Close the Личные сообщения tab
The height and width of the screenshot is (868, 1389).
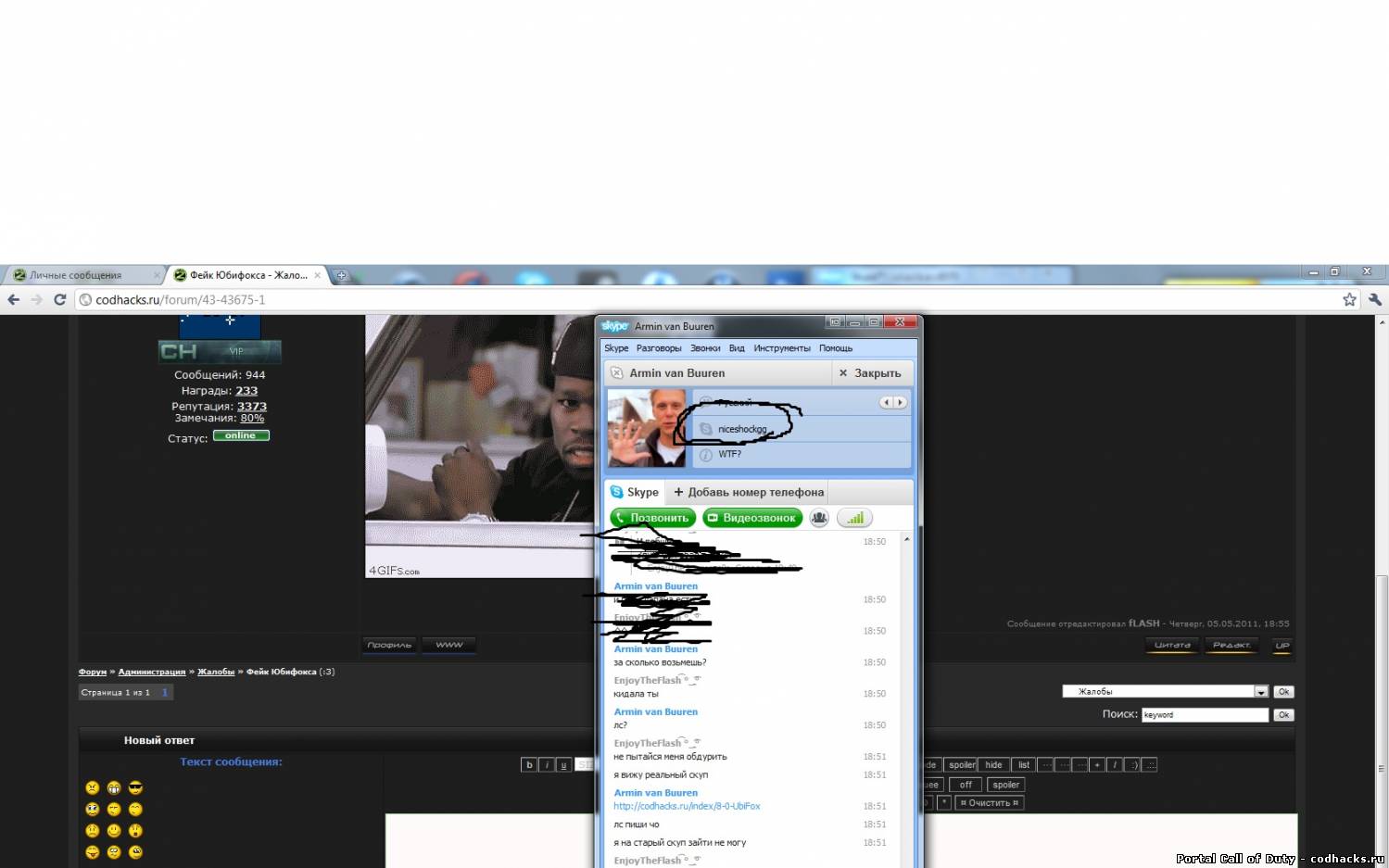coord(157,275)
